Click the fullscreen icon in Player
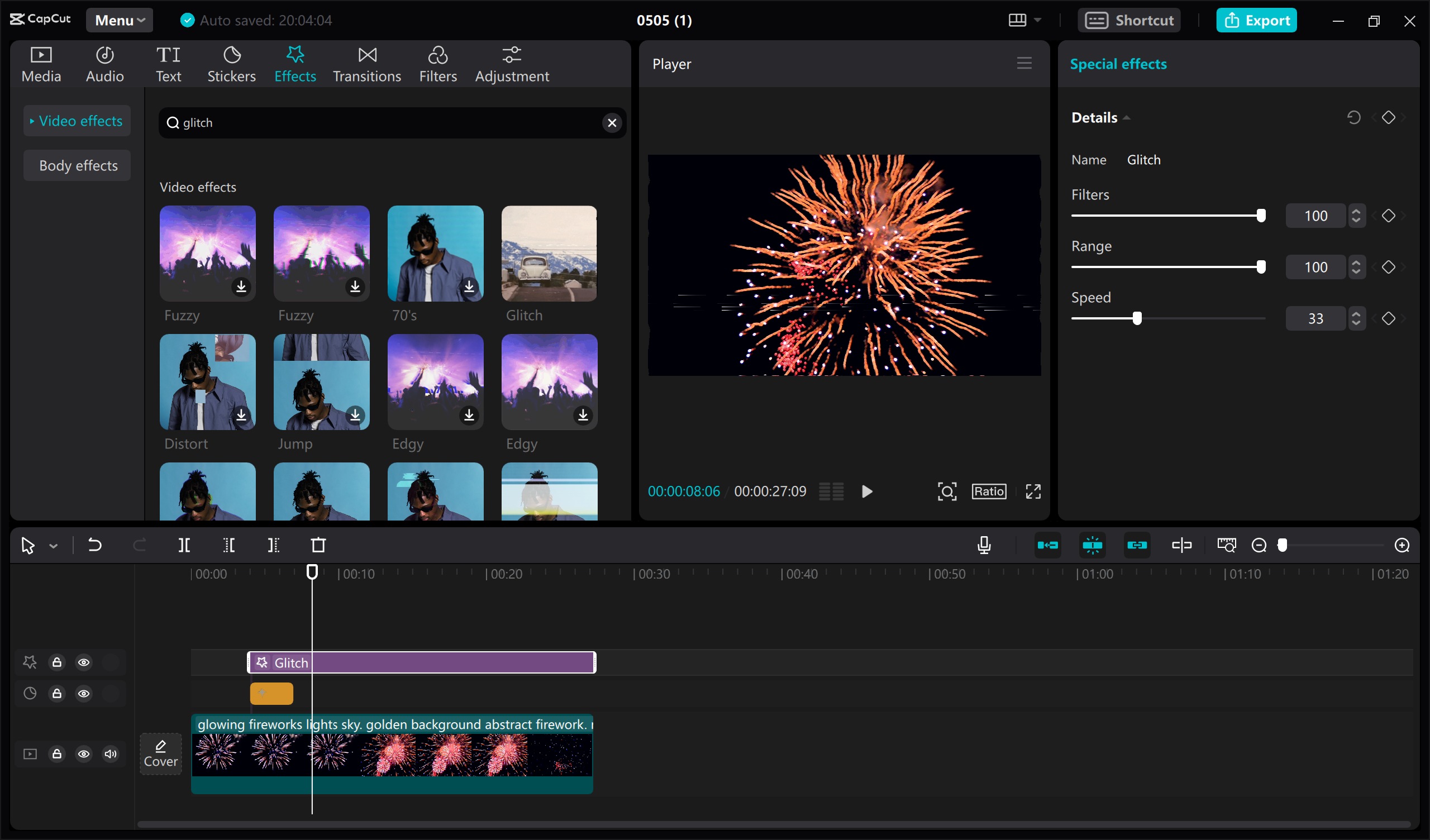The width and height of the screenshot is (1430, 840). [x=1033, y=491]
